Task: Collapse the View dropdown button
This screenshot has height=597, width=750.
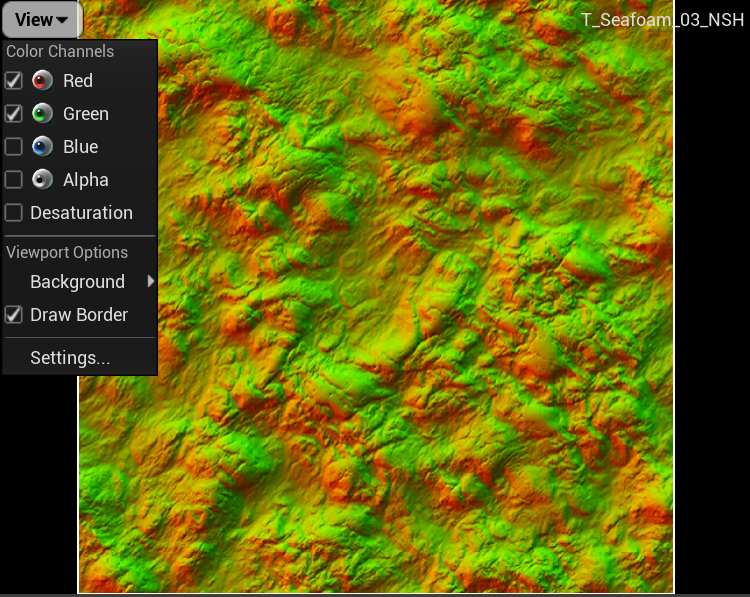Action: pos(41,20)
